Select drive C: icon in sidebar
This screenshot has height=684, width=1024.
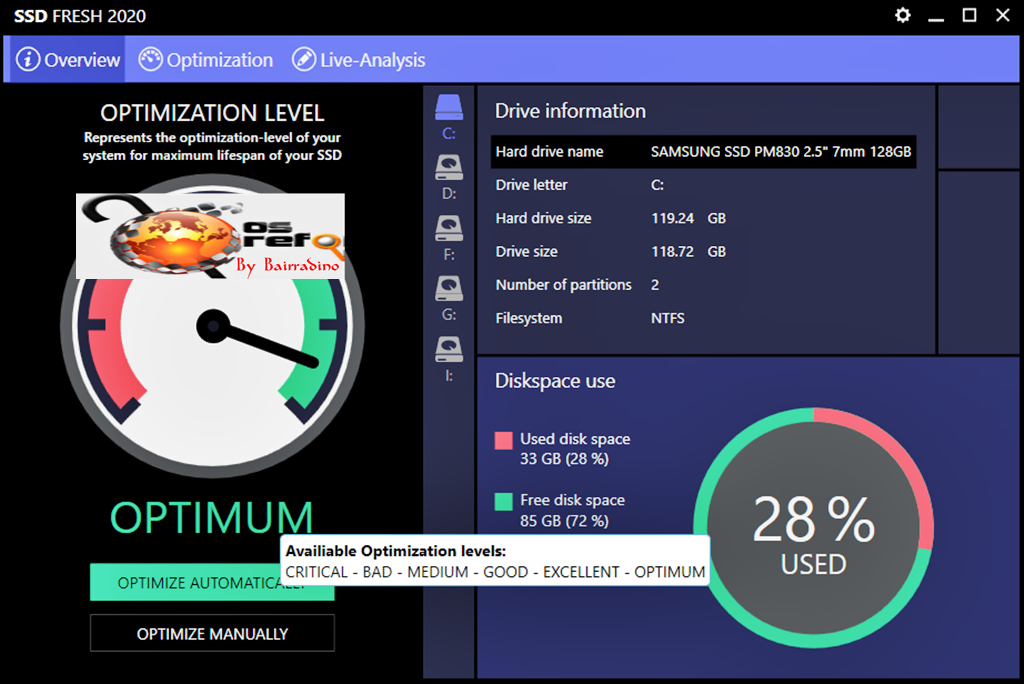tap(449, 107)
